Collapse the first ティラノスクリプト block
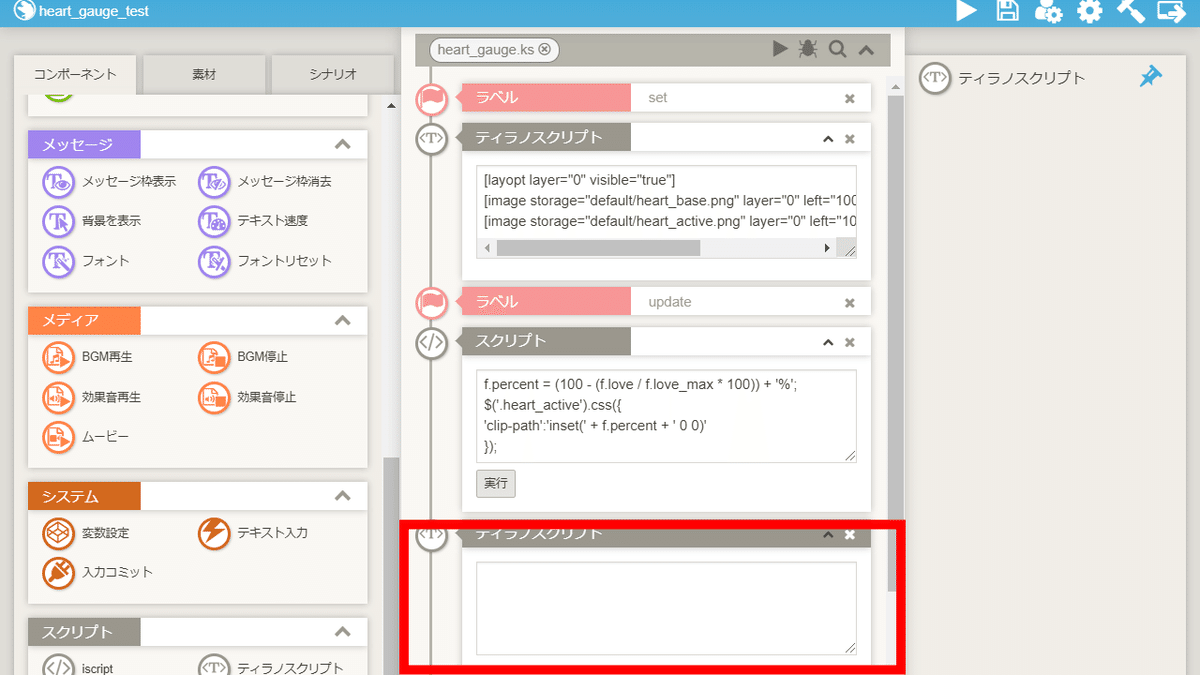 (828, 138)
